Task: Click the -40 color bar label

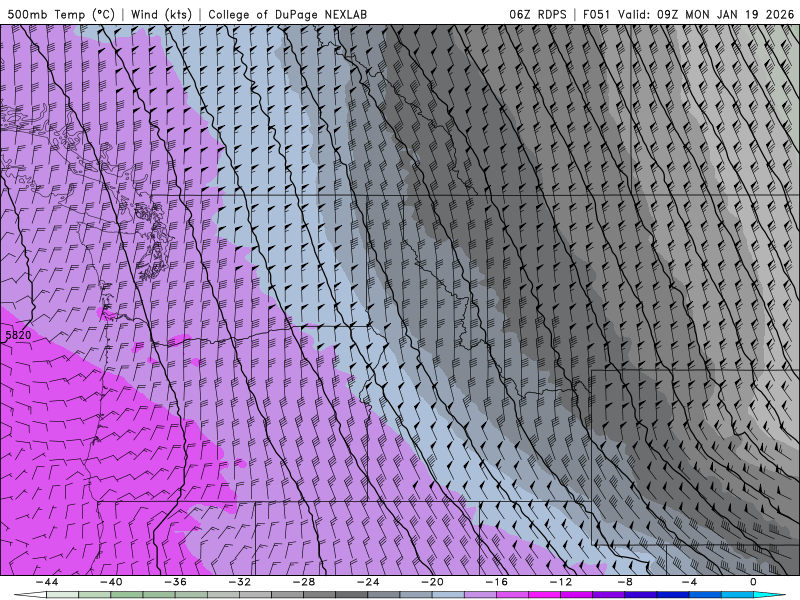Action: (x=111, y=582)
